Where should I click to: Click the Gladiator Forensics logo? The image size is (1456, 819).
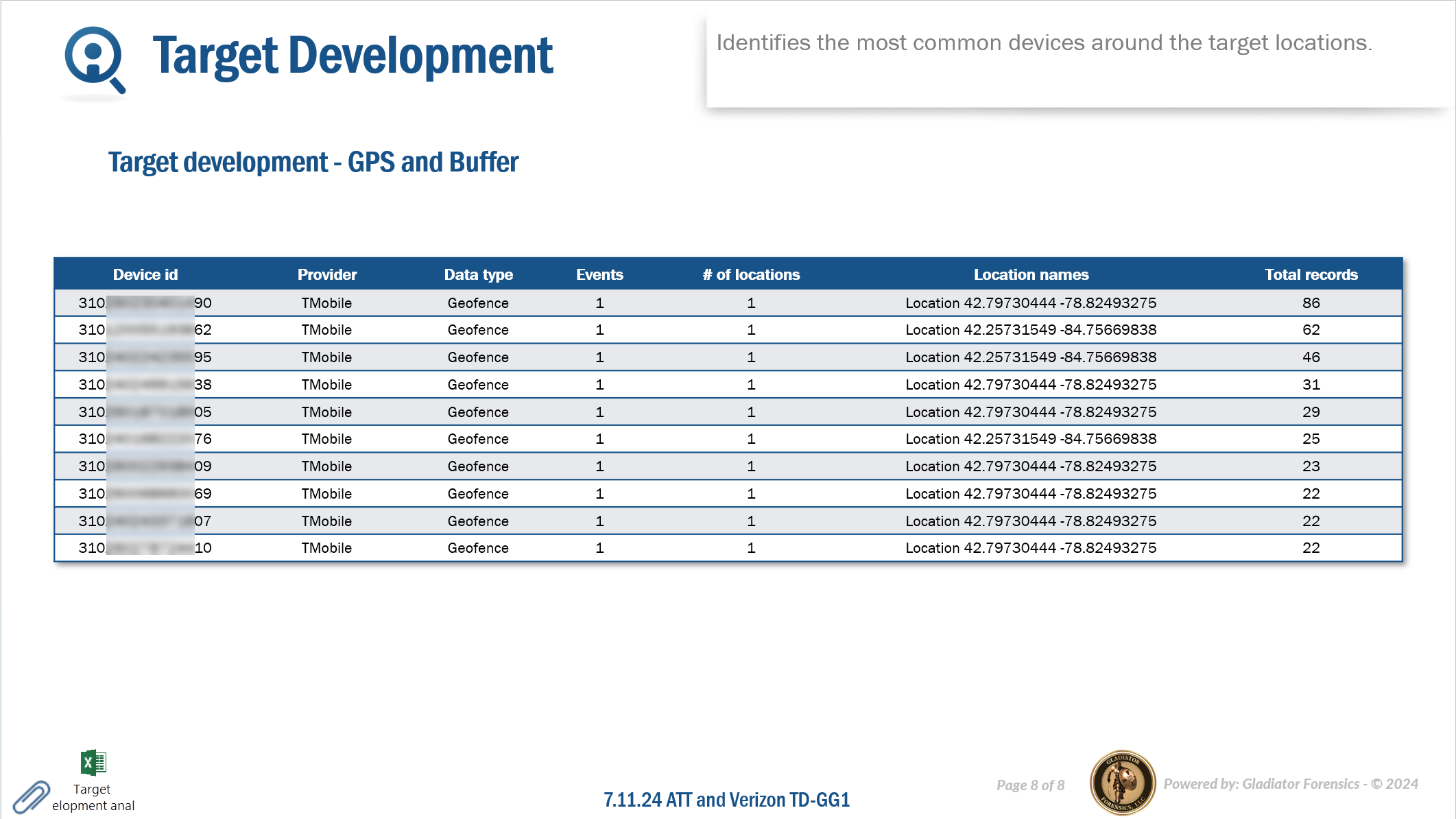pyautogui.click(x=1123, y=783)
